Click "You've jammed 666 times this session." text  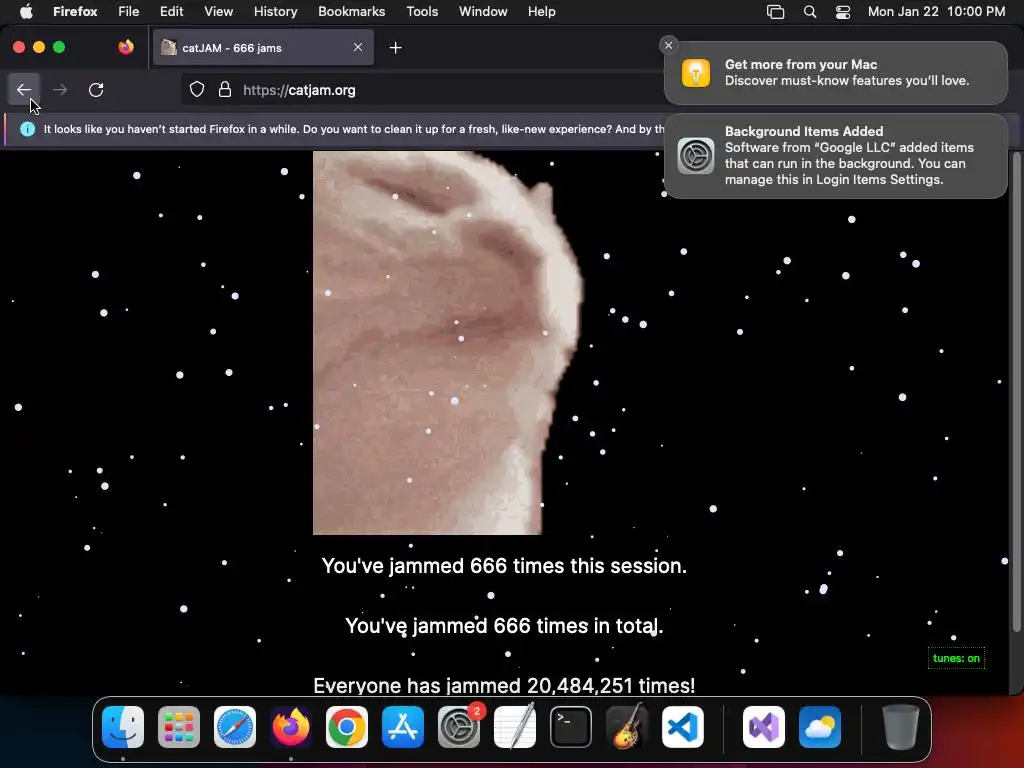click(x=504, y=566)
